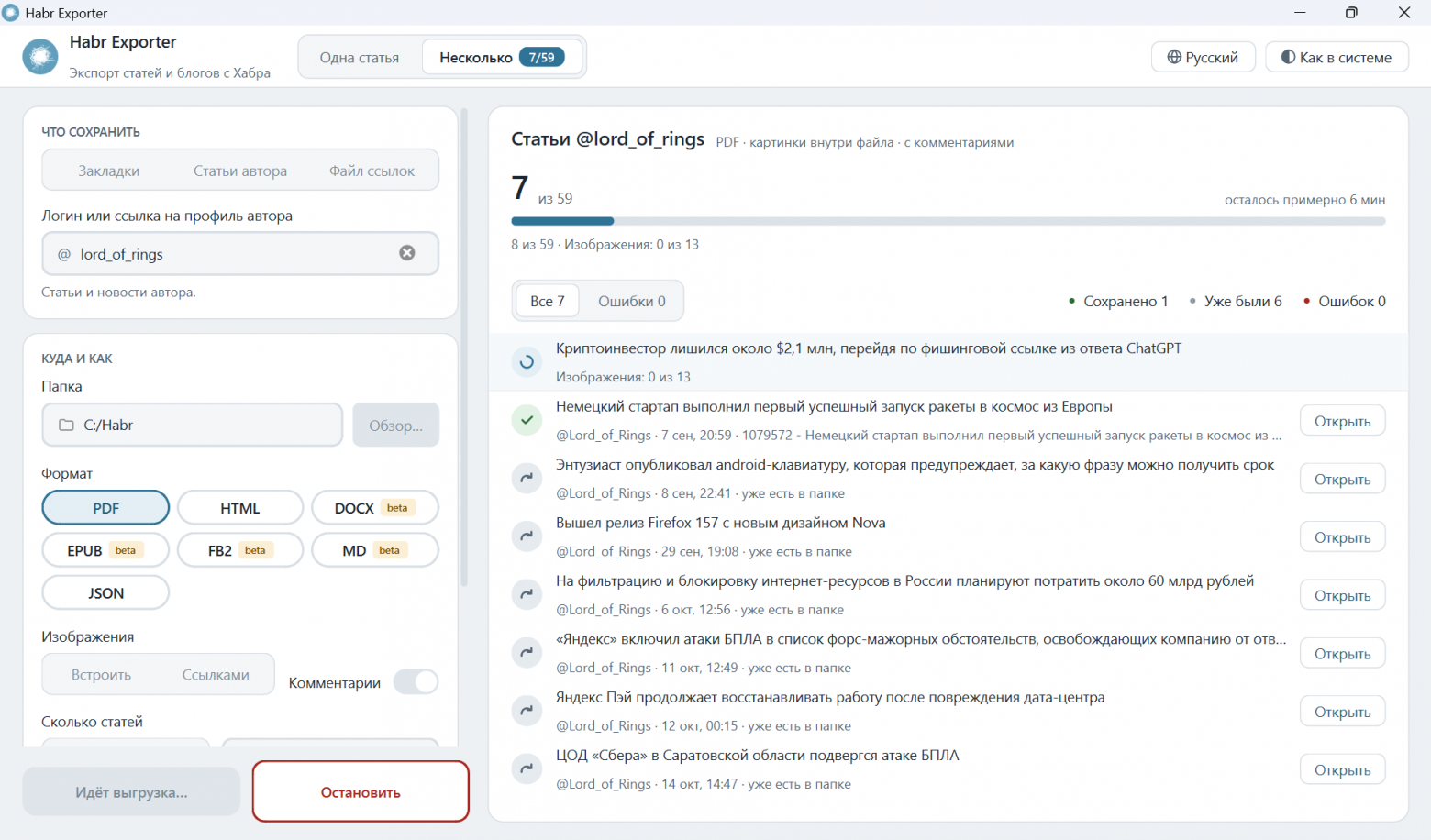Select the JSON format option
This screenshot has width=1431, height=840.
[x=105, y=592]
